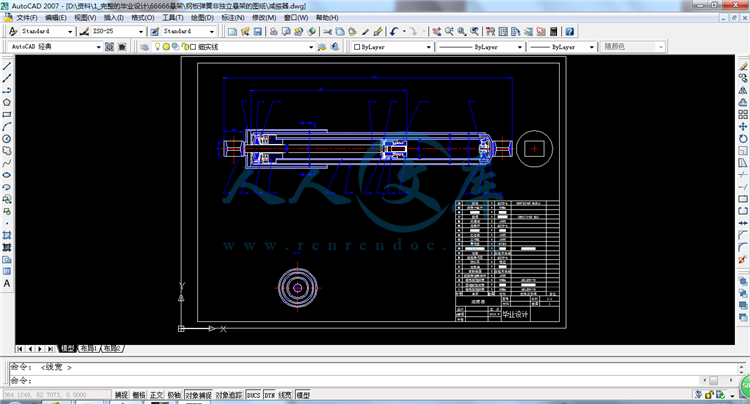Toggle 正交 ortho mode in status bar
Viewport: 750px width, 404px height.
pyautogui.click(x=156, y=395)
